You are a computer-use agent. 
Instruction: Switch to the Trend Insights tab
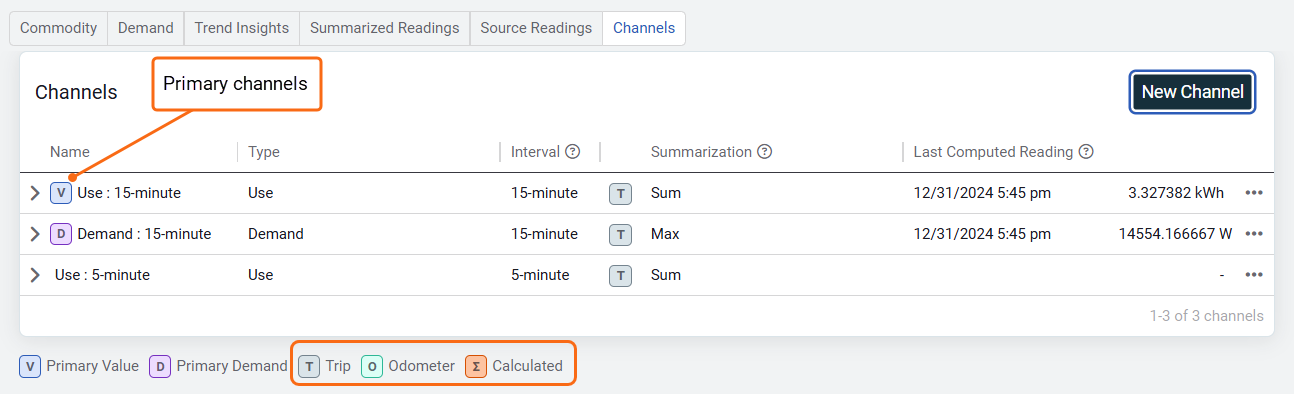242,28
